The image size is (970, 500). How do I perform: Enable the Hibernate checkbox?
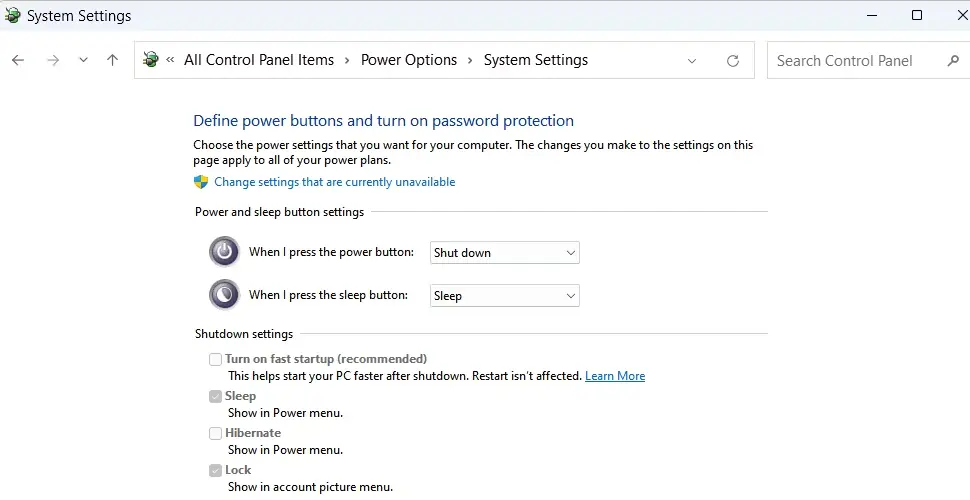(x=215, y=433)
